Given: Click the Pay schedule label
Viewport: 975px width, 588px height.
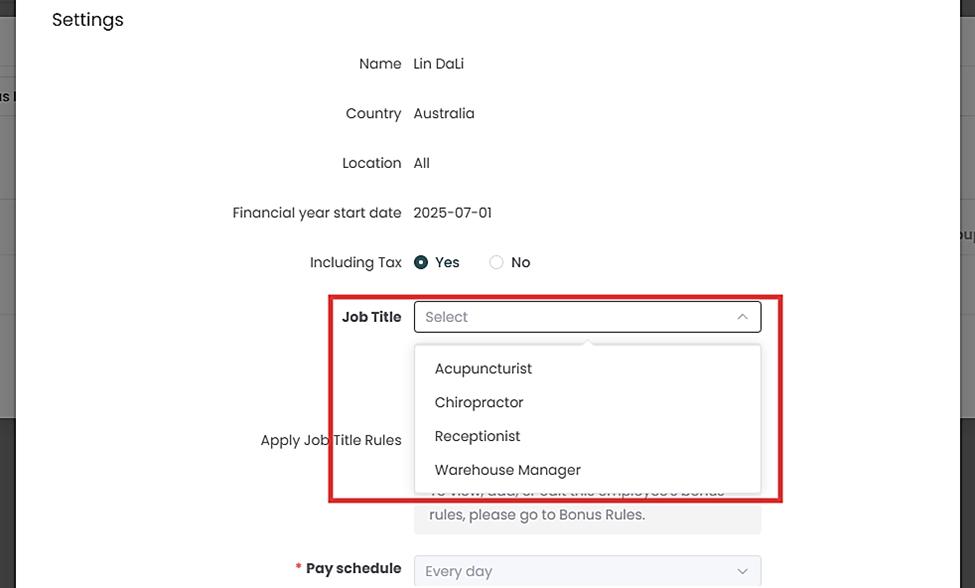Looking at the screenshot, I should 353,568.
